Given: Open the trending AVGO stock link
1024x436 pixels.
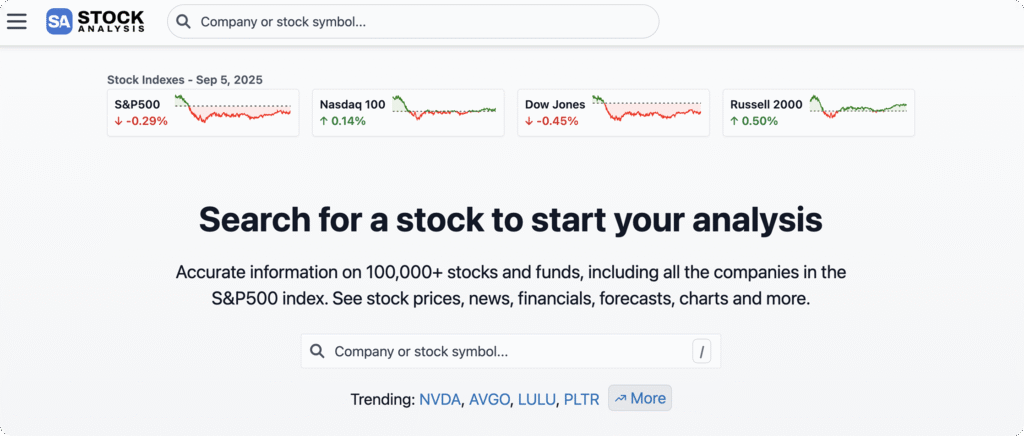Looking at the screenshot, I should point(489,399).
